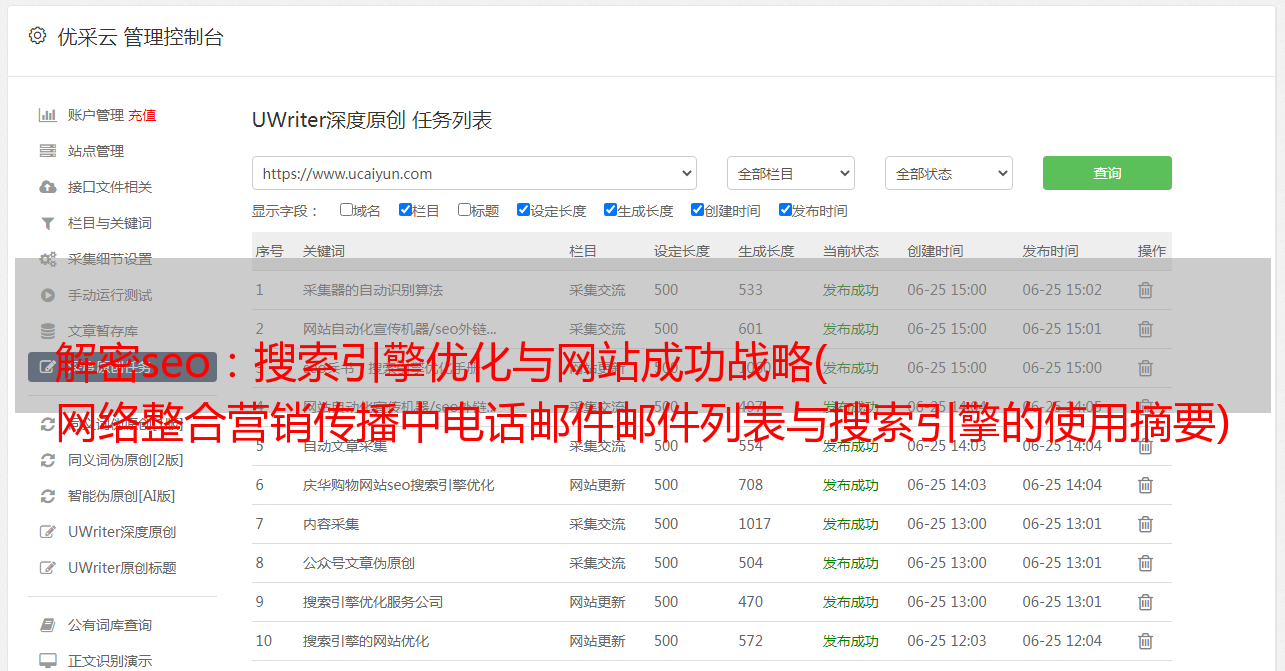Click publish time 06-25 12:04

[x=1062, y=641]
